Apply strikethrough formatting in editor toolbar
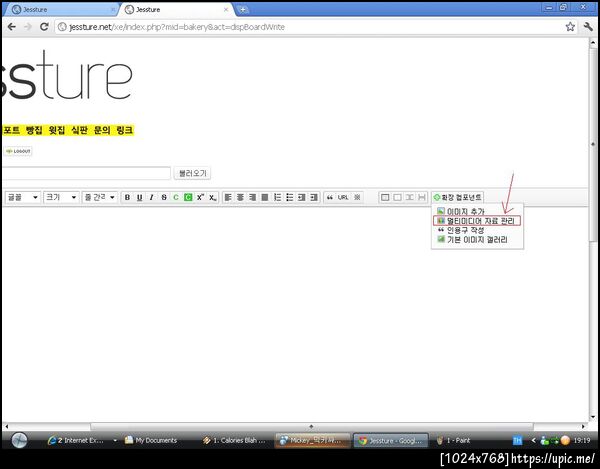This screenshot has height=469, width=600. (164, 197)
